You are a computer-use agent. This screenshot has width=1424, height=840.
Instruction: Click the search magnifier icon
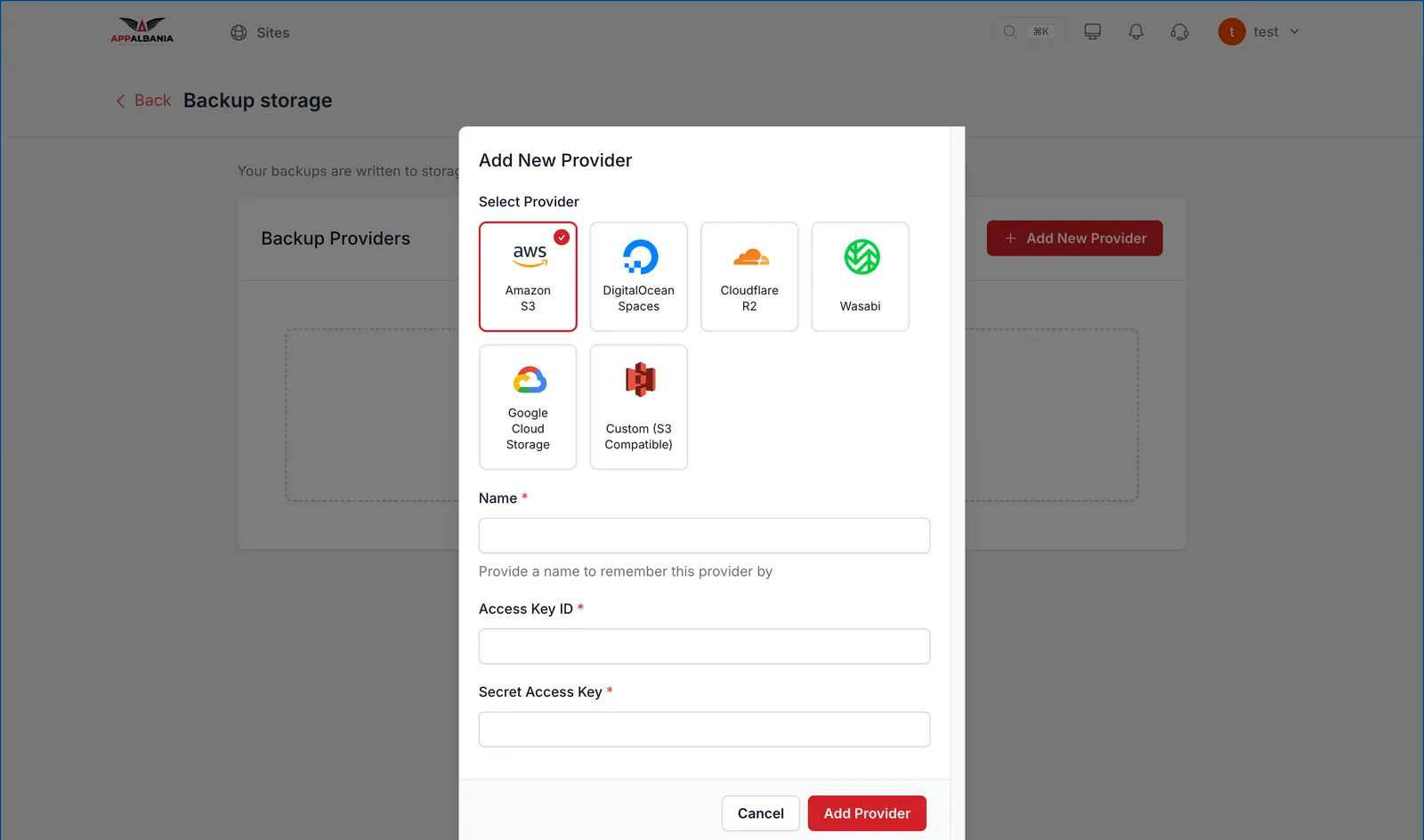tap(1009, 32)
